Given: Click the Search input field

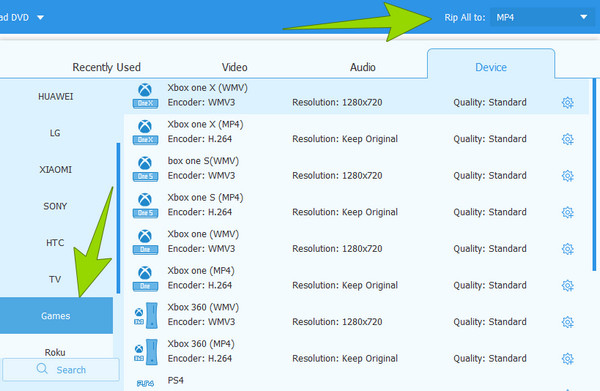Looking at the screenshot, I should point(61,370).
